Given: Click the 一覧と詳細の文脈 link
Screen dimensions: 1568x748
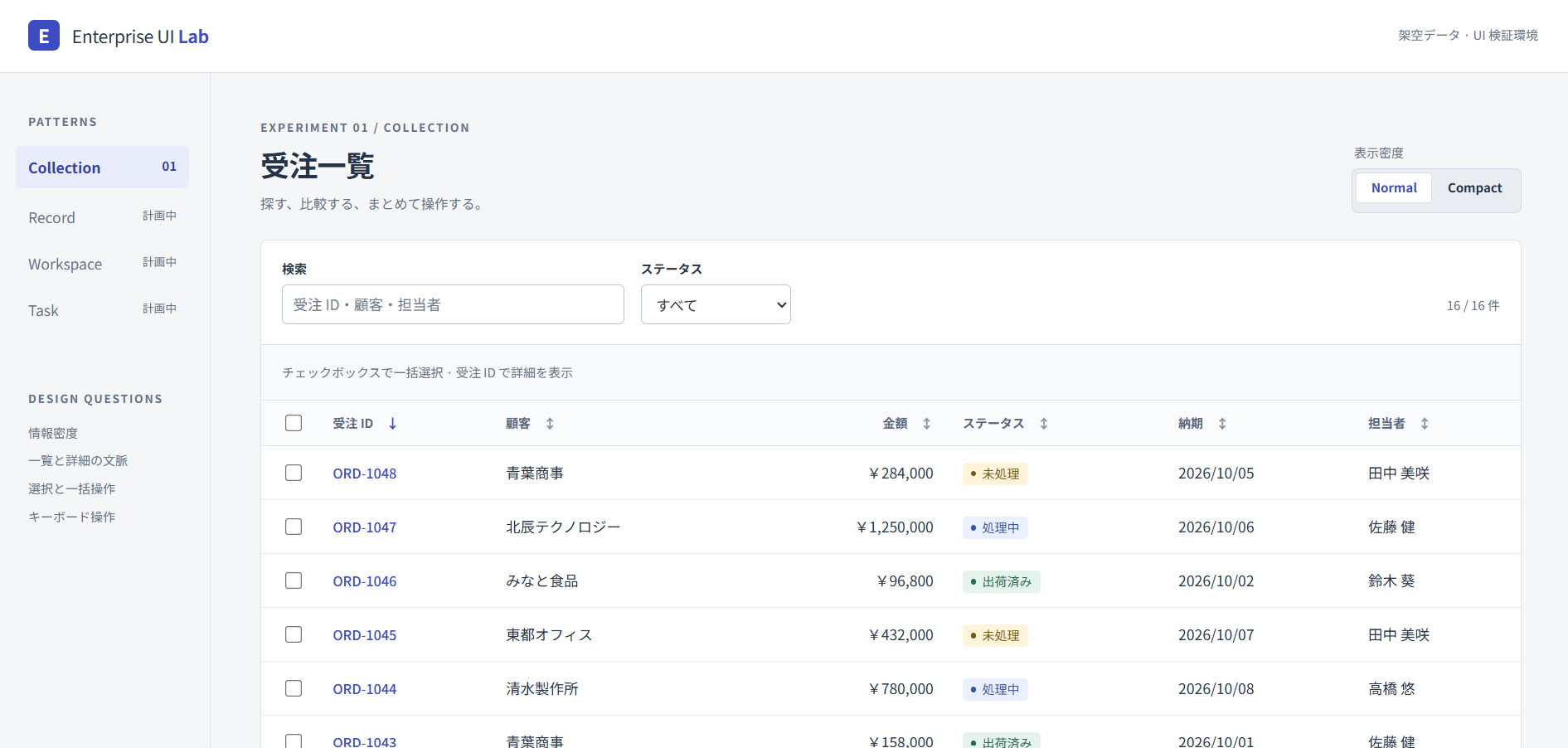Looking at the screenshot, I should (78, 460).
